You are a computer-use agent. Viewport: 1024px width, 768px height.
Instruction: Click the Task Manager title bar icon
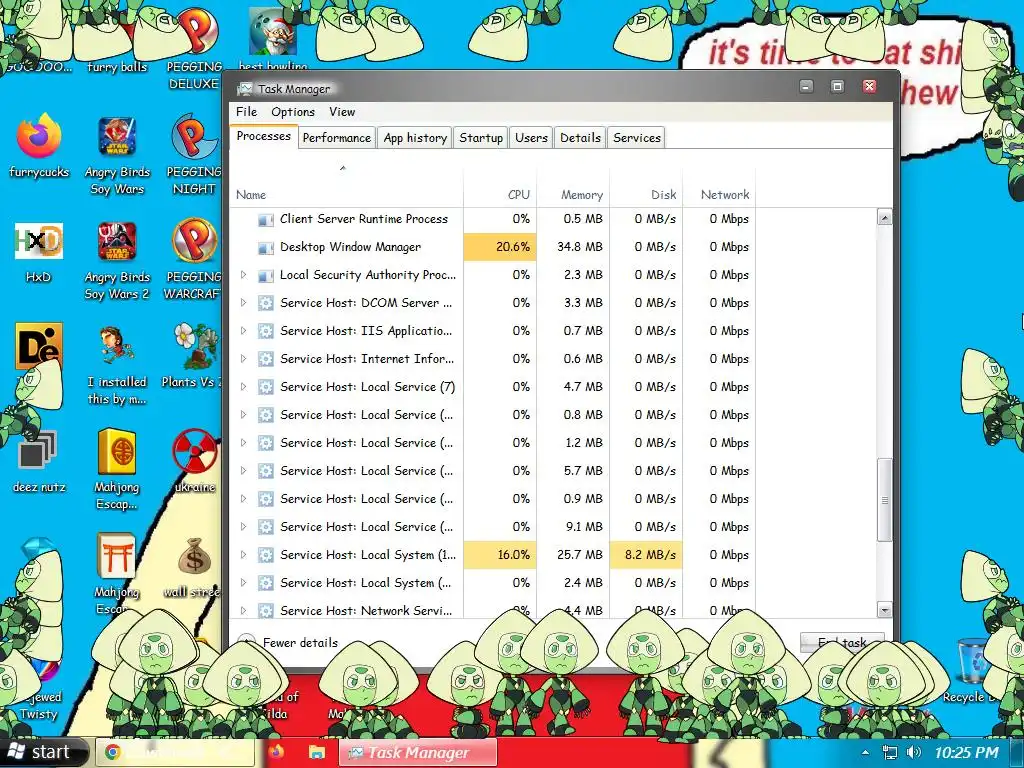pyautogui.click(x=245, y=89)
